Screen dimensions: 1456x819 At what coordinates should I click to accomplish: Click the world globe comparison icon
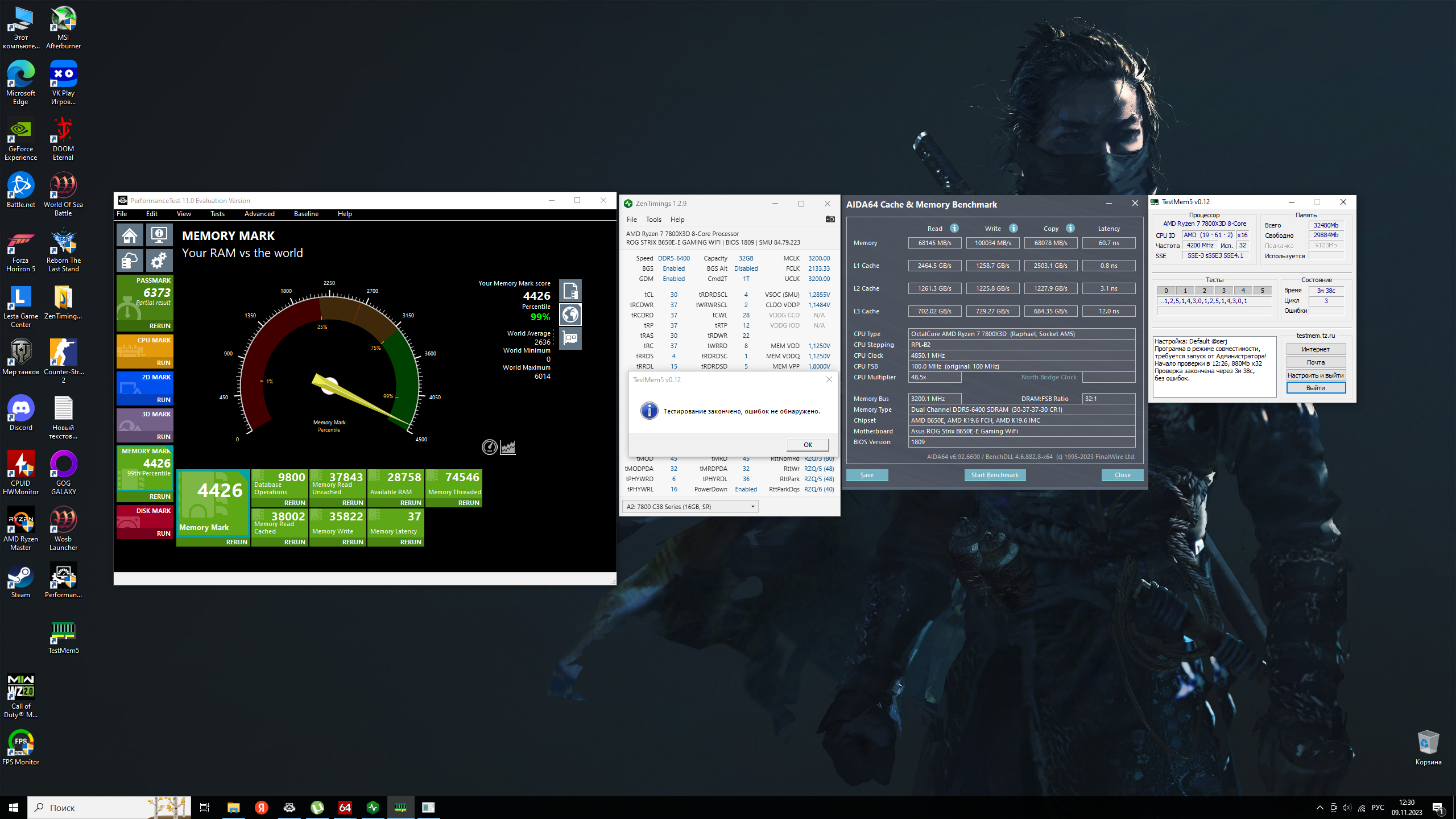coord(570,315)
